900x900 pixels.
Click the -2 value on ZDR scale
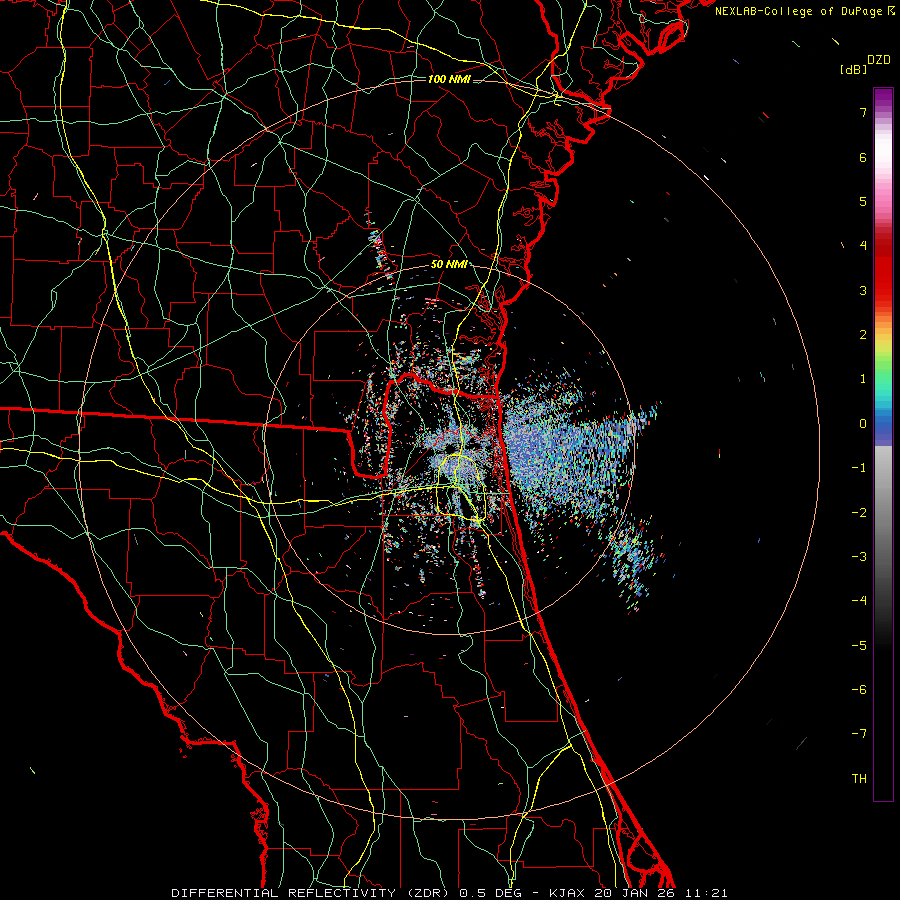859,513
